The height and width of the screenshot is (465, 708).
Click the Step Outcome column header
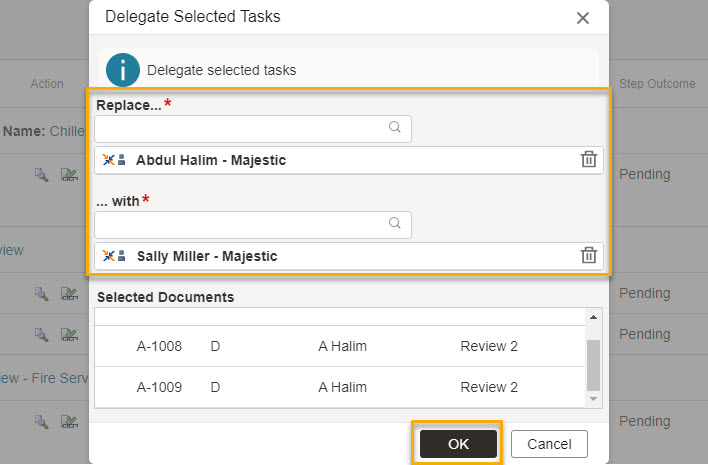(x=657, y=84)
